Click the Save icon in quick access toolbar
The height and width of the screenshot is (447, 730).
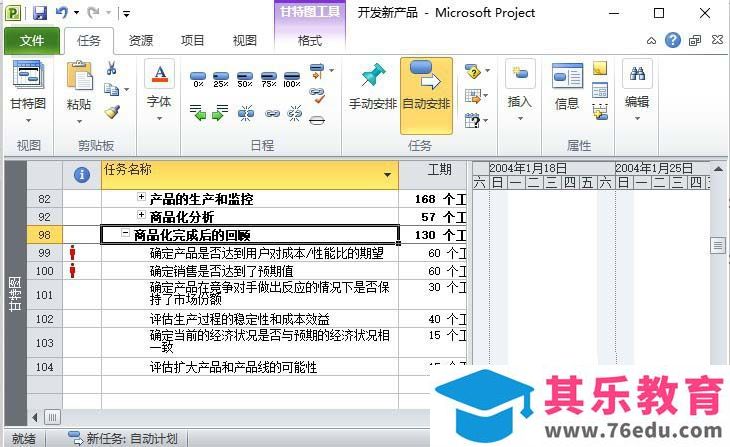[40, 13]
